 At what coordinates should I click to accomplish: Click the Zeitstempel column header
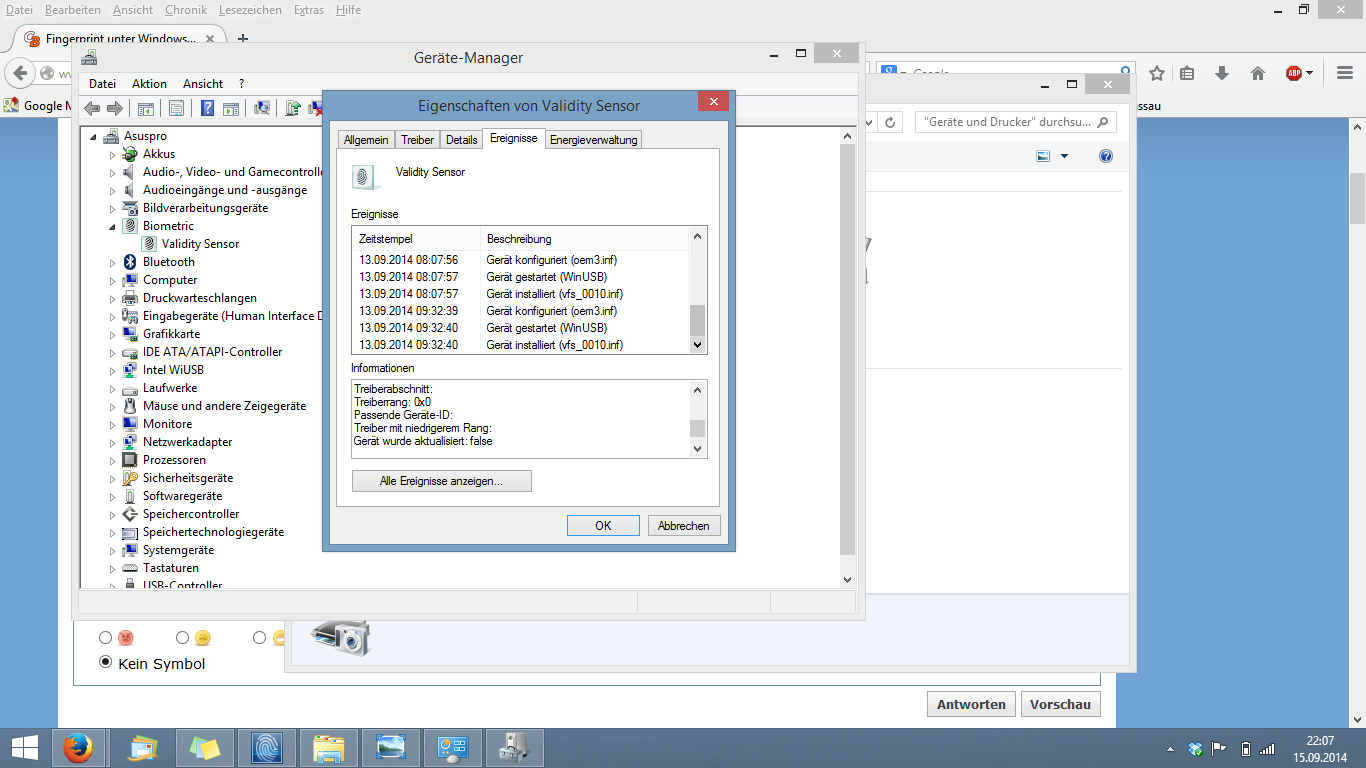tap(417, 239)
